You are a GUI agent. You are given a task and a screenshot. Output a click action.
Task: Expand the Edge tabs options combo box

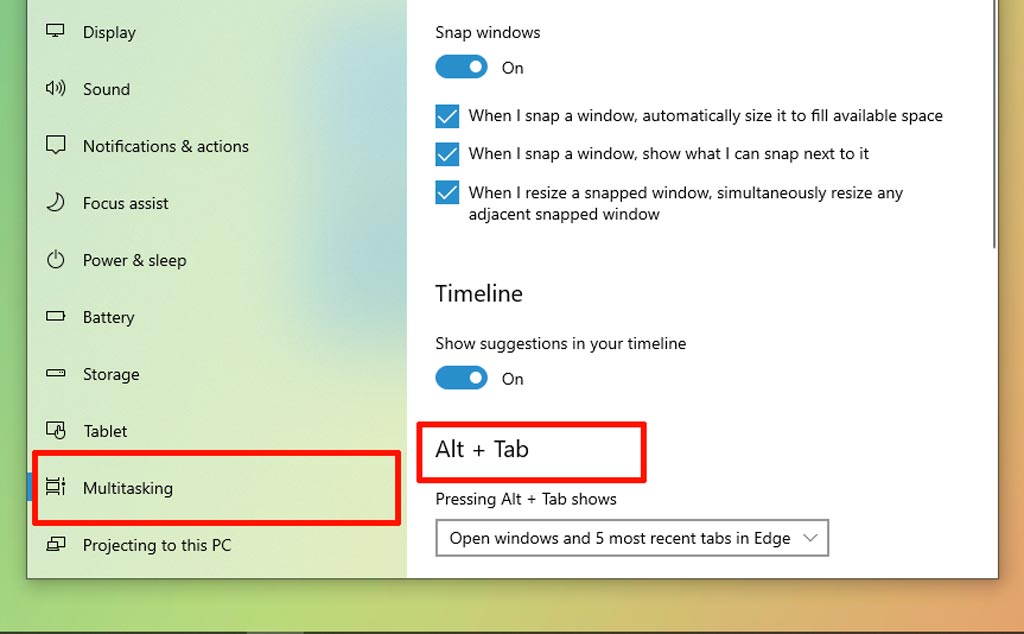point(632,538)
